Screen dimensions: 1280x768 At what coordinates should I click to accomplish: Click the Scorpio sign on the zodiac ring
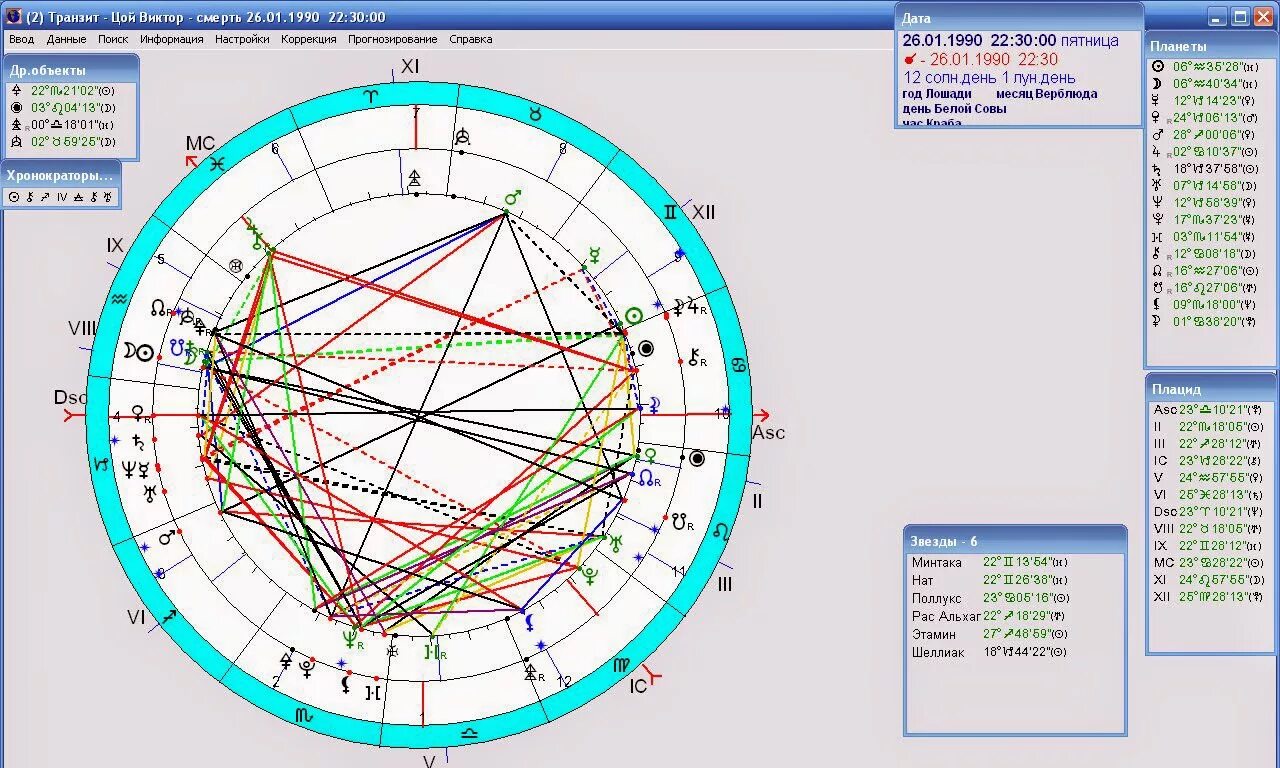point(302,714)
